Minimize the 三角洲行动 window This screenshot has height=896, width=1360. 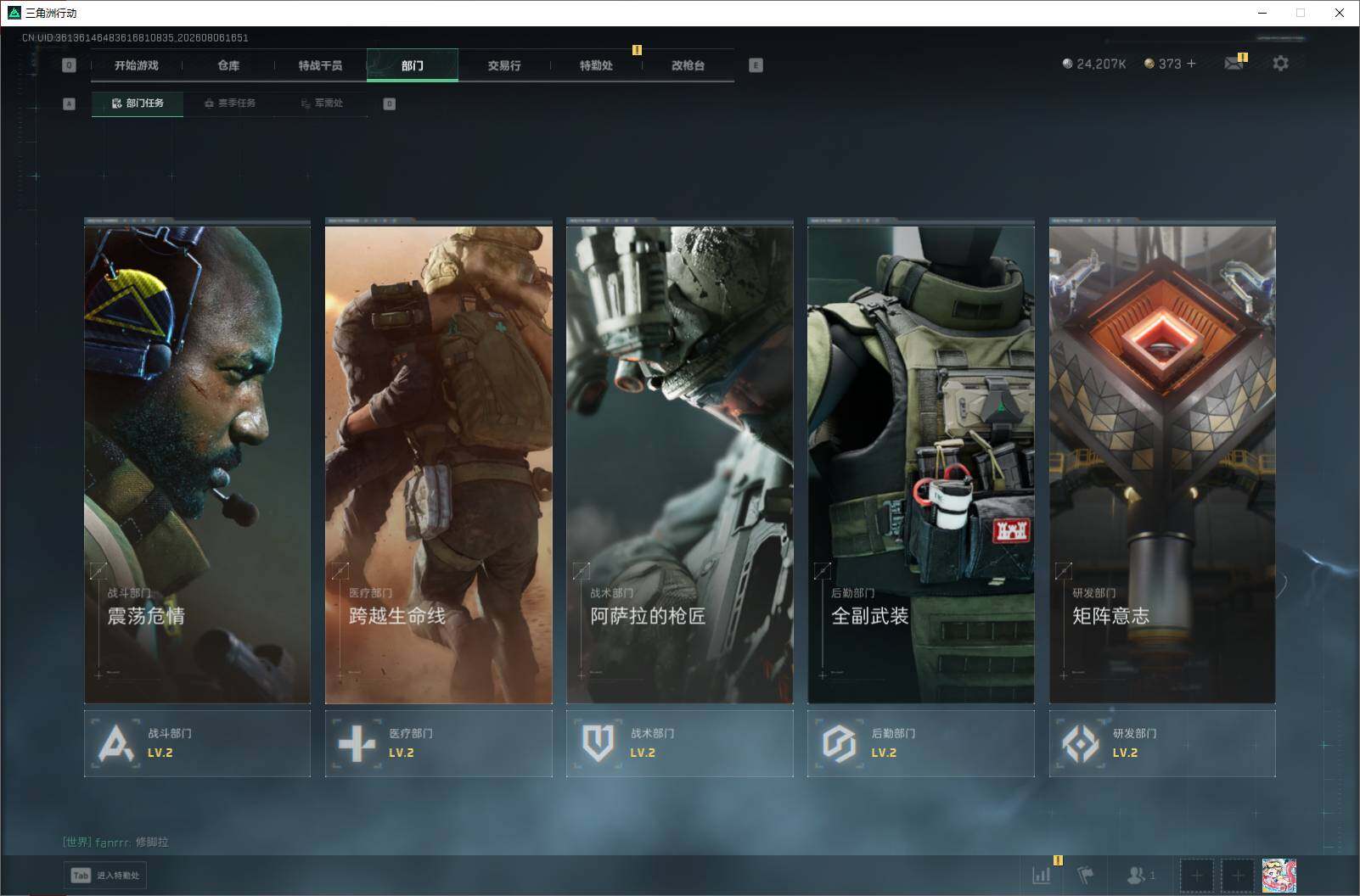coord(1262,13)
